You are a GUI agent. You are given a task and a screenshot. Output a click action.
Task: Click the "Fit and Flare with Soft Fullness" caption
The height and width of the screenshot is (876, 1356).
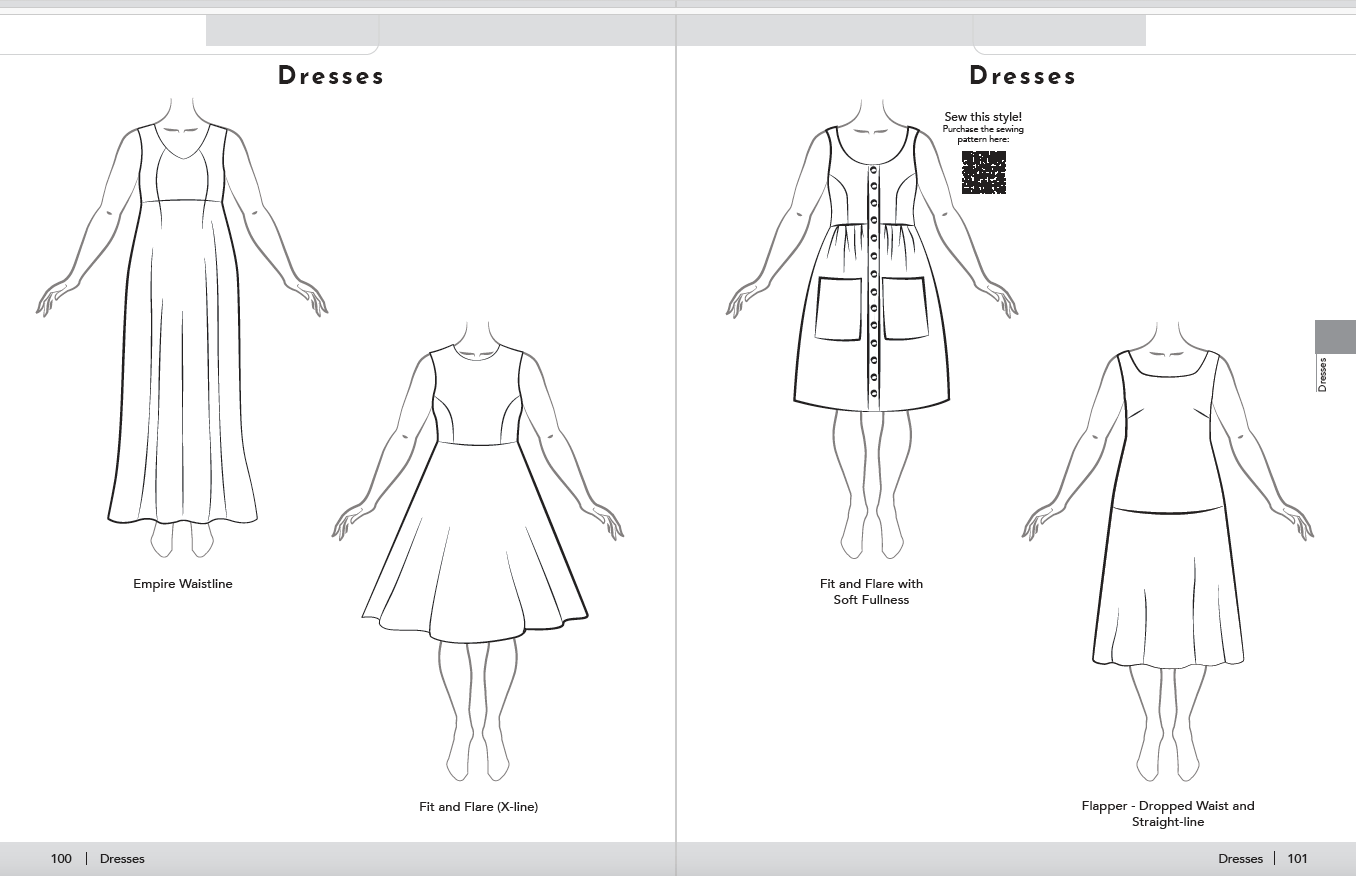pos(872,592)
